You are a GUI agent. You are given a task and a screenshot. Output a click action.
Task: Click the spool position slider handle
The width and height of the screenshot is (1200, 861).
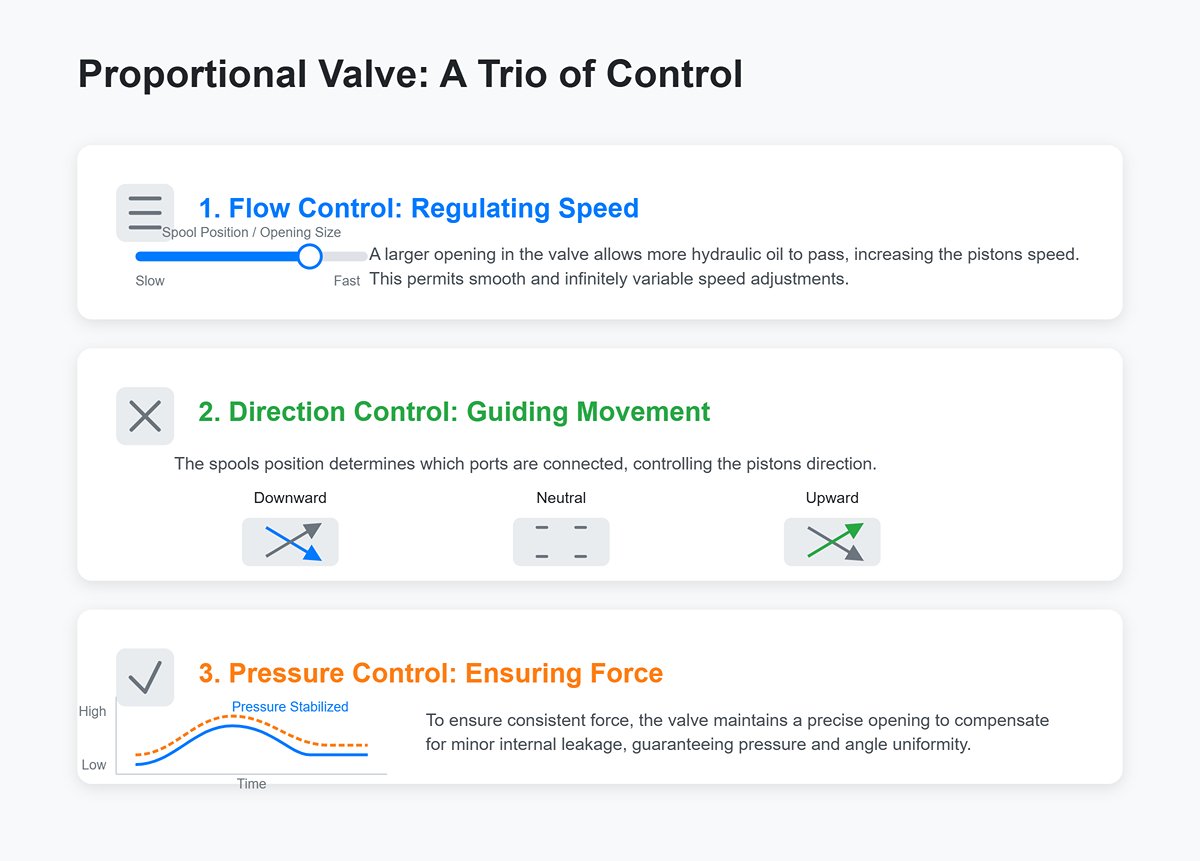coord(310,256)
